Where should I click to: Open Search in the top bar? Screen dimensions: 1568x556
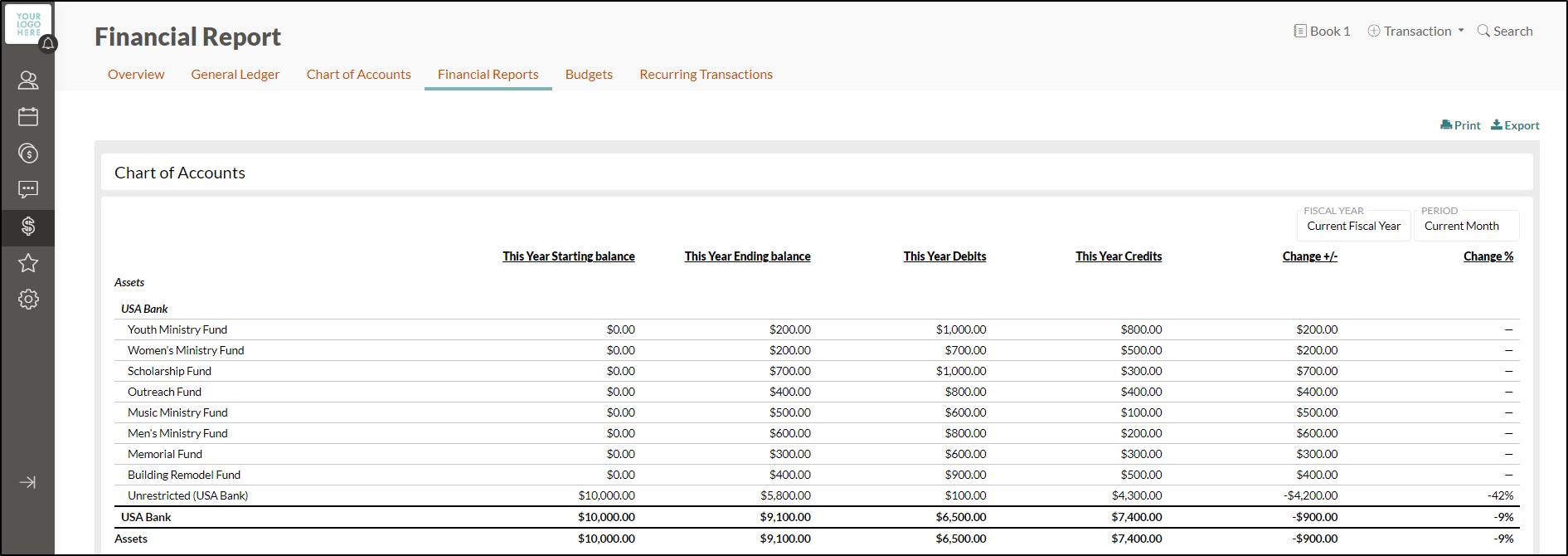click(1505, 31)
